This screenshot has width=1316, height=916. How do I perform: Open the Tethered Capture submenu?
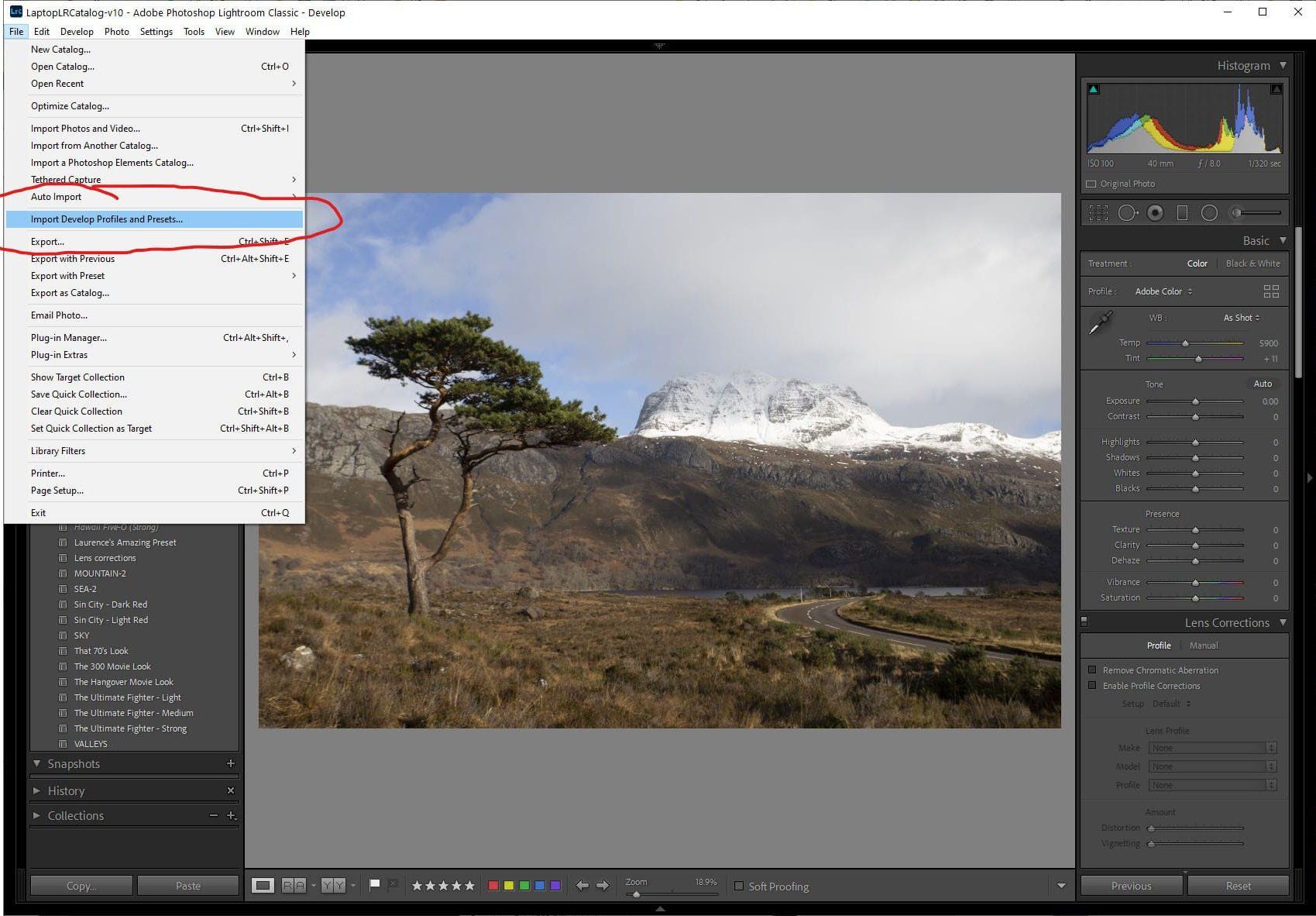(65, 179)
